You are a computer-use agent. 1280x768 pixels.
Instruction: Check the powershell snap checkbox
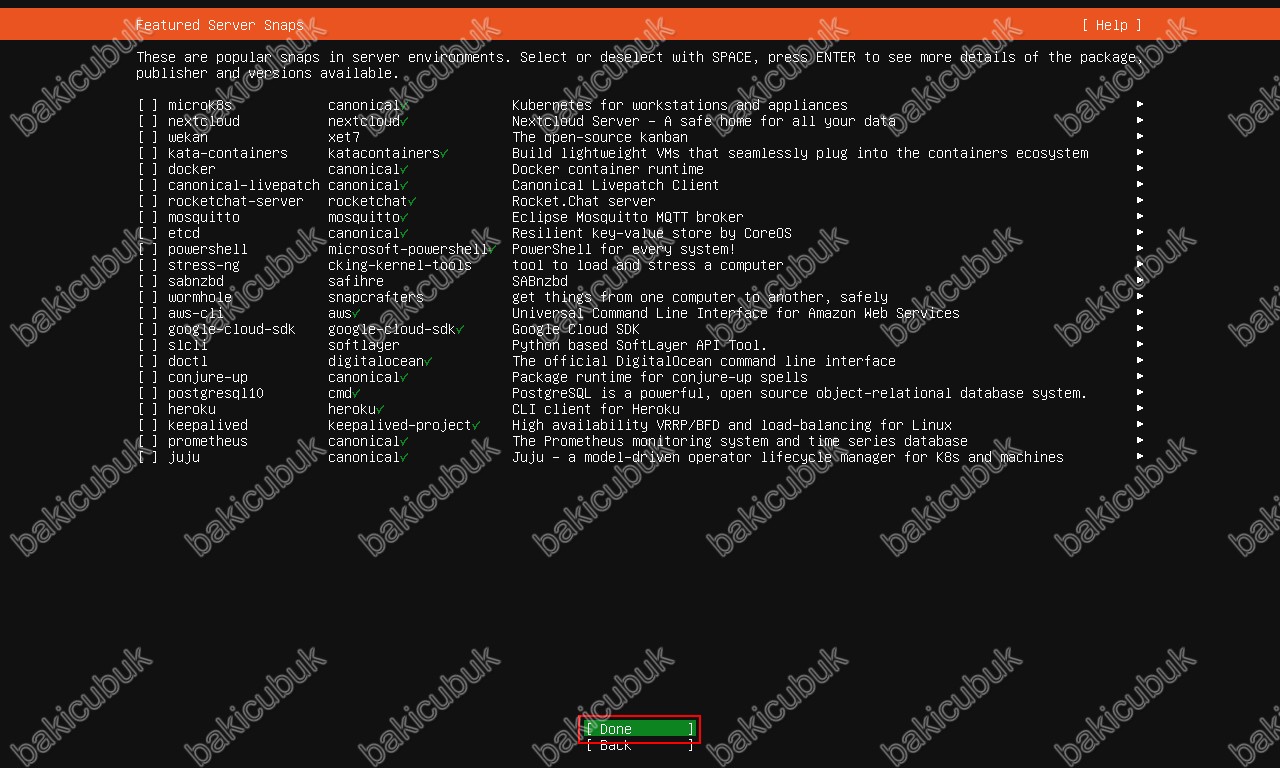tap(148, 249)
